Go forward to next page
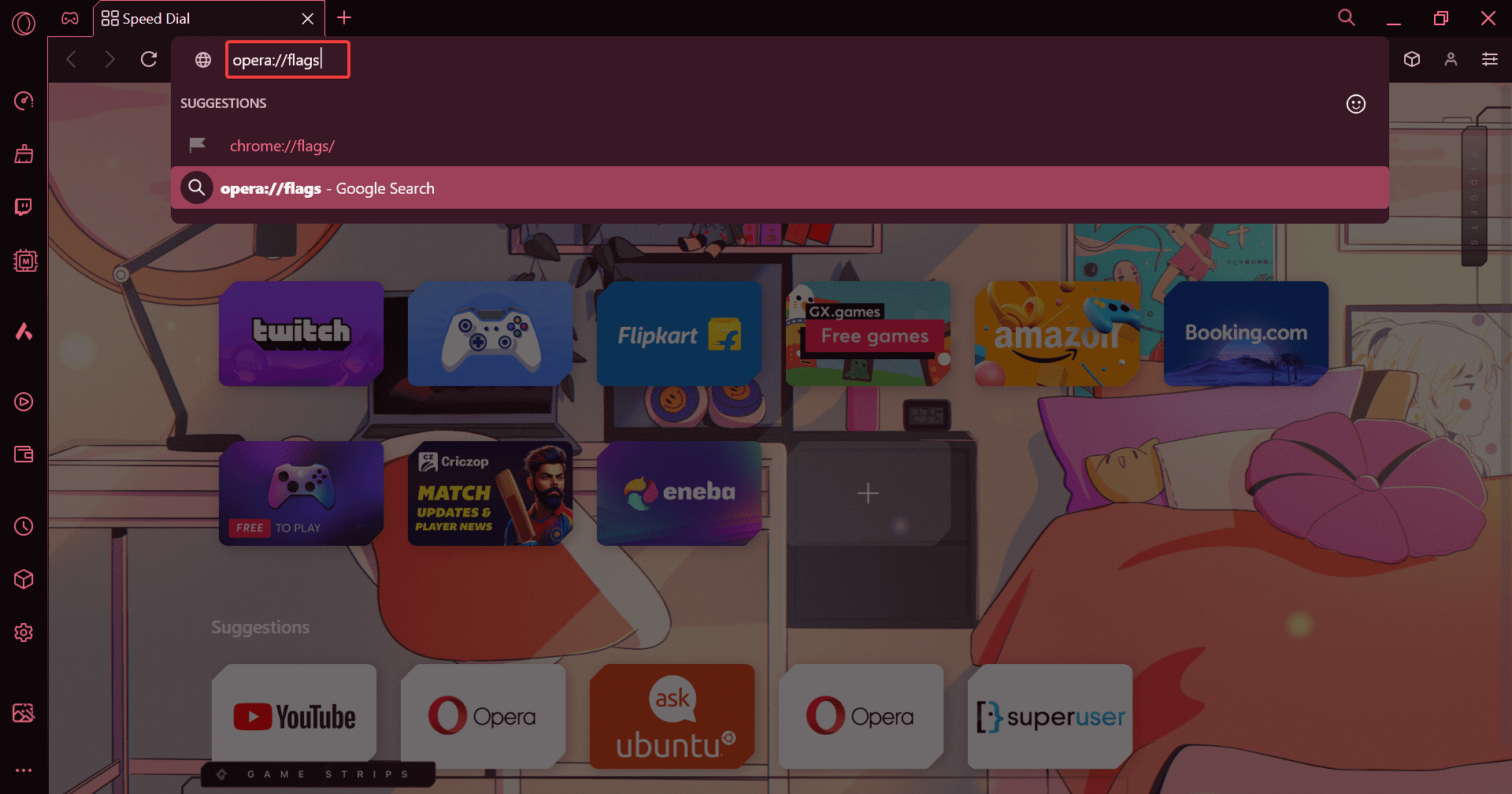The width and height of the screenshot is (1512, 794). 109,59
